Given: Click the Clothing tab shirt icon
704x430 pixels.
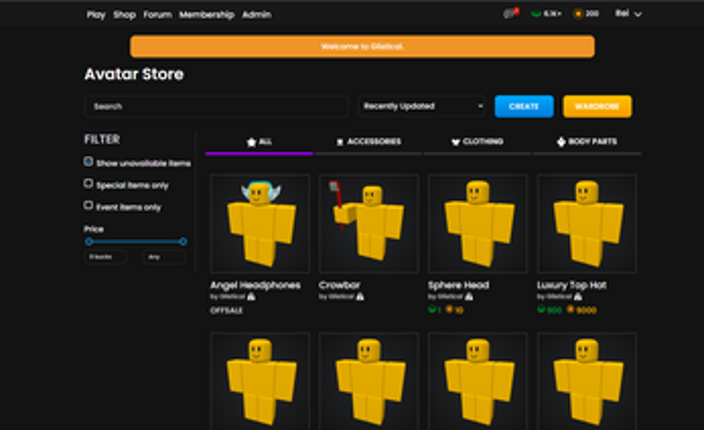Looking at the screenshot, I should [x=455, y=142].
